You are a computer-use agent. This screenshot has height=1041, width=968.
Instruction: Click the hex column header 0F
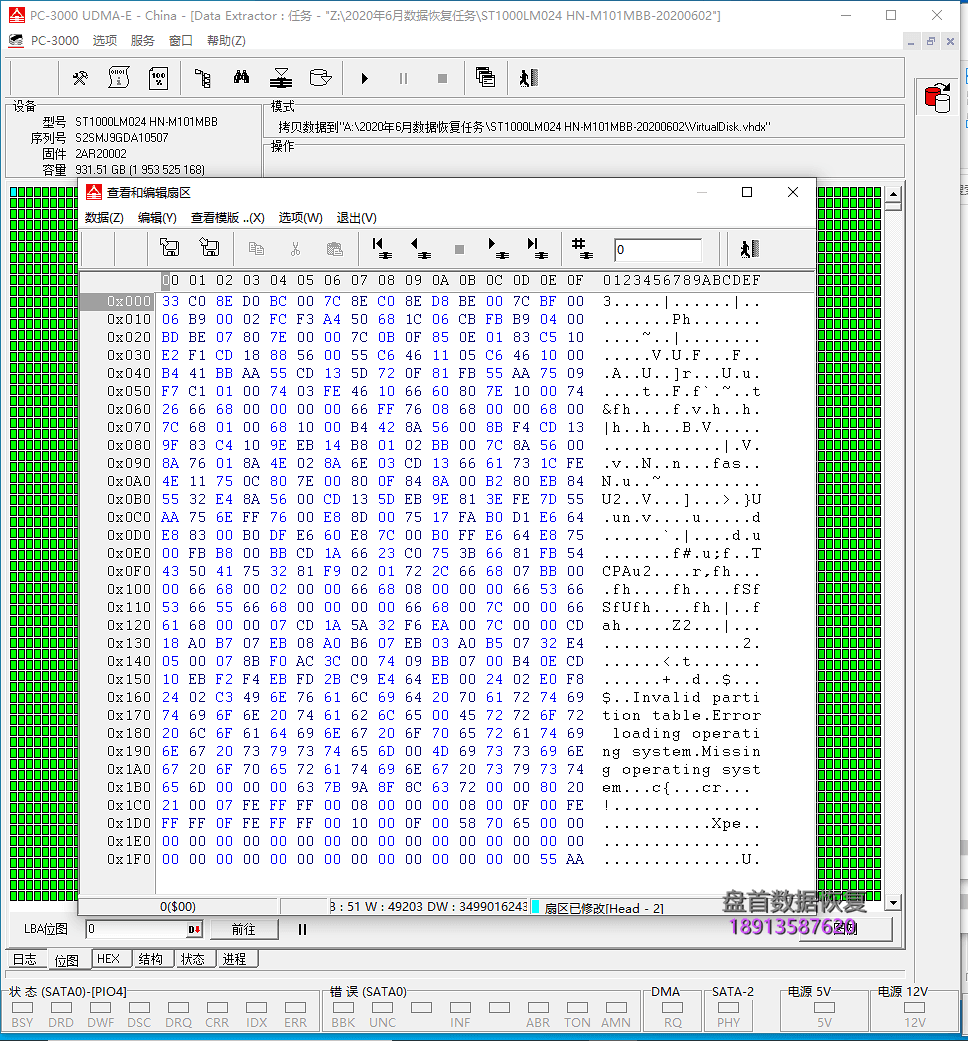[x=575, y=281]
